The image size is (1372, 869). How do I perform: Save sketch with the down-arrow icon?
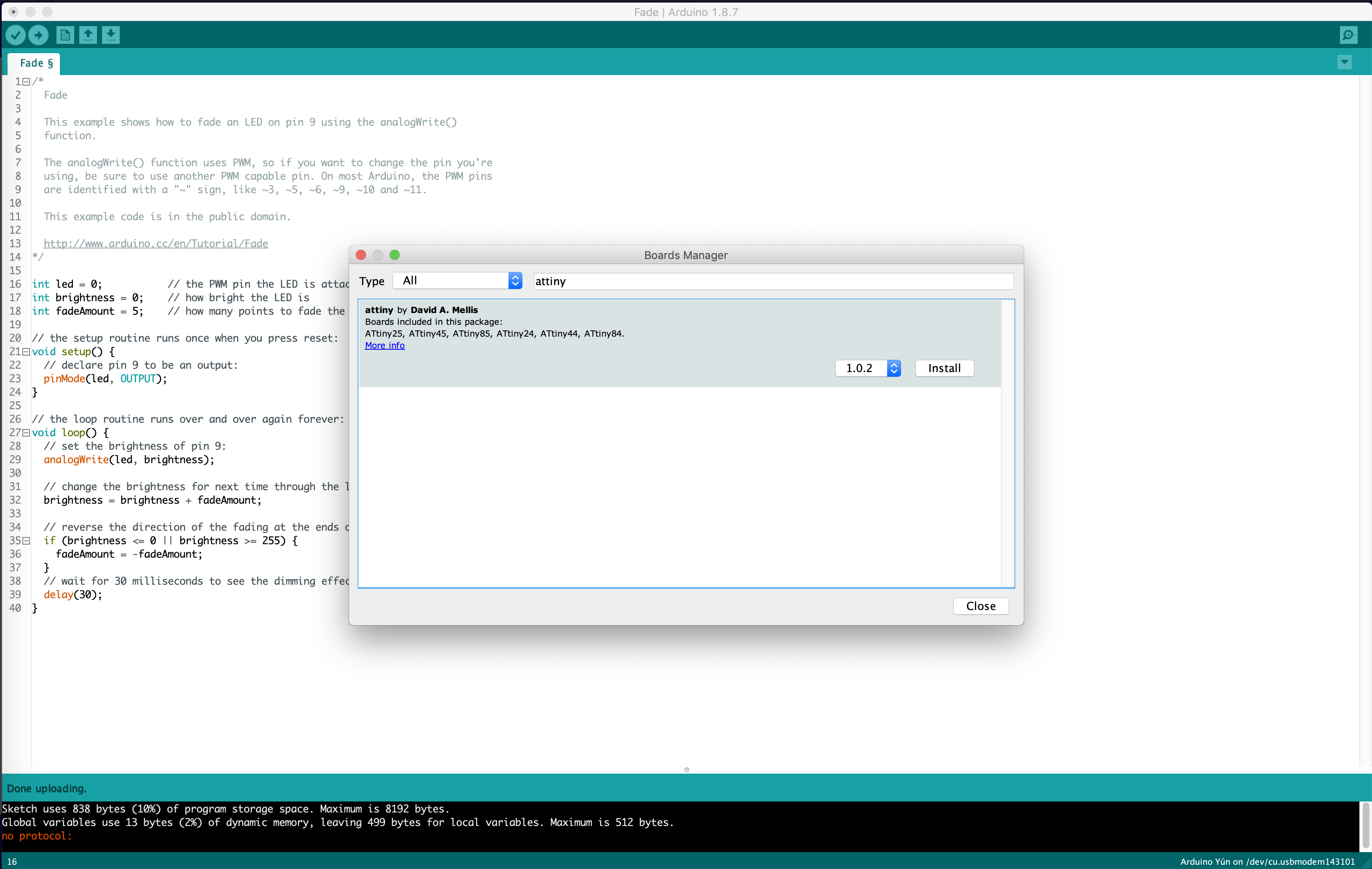111,35
